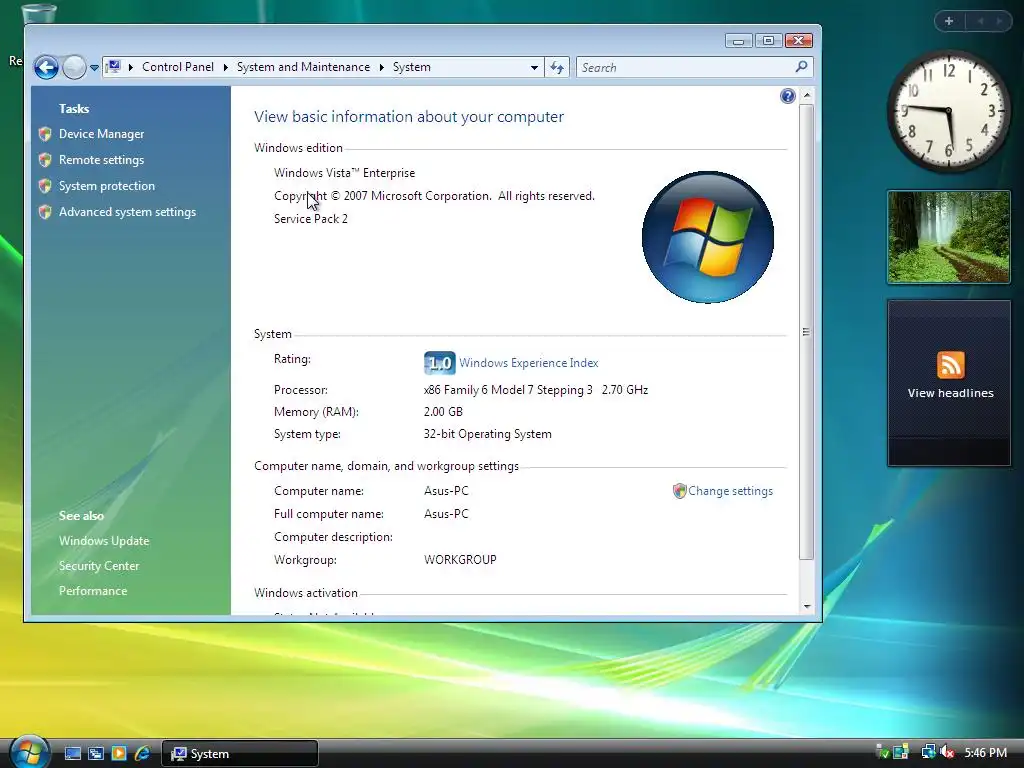Expand arrow after Control Panel breadcrumb

pyautogui.click(x=225, y=67)
